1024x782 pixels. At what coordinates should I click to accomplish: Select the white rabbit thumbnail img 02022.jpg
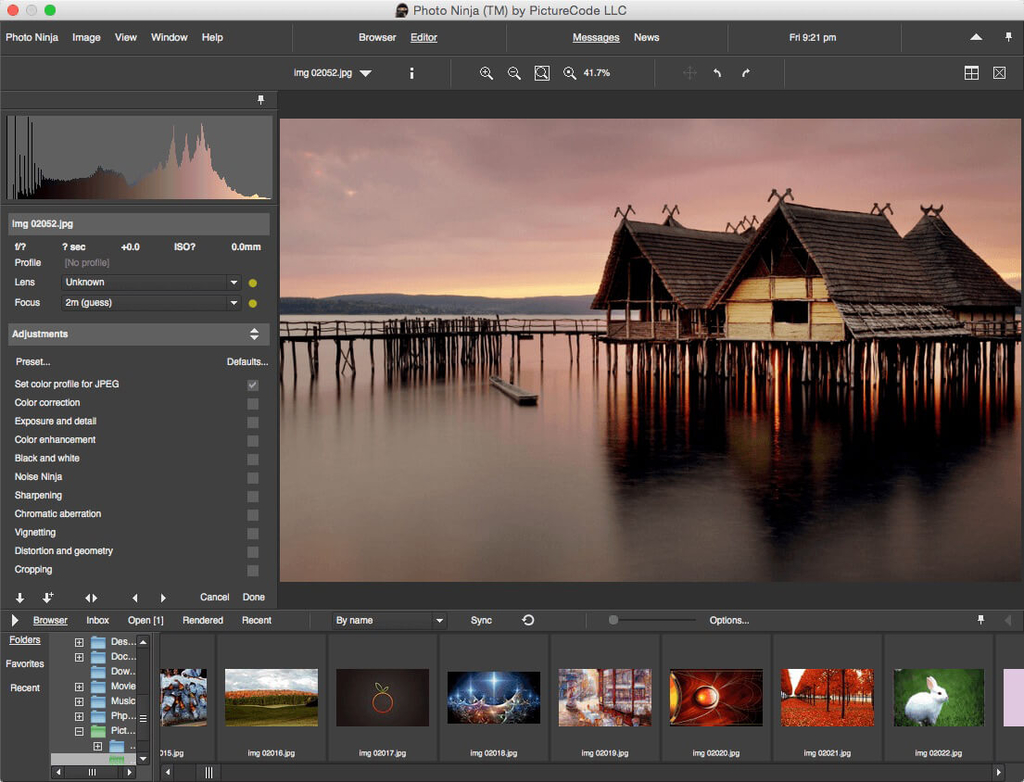938,698
